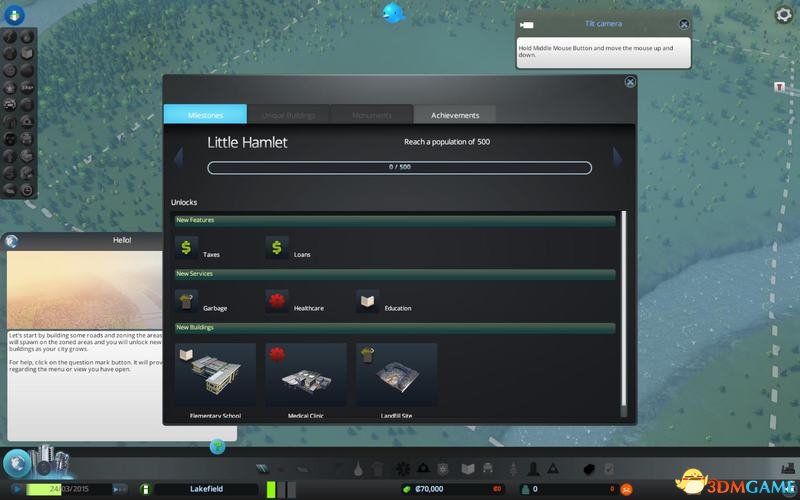Click the population counter in status bar
This screenshot has width=800, height=500.
click(x=569, y=489)
